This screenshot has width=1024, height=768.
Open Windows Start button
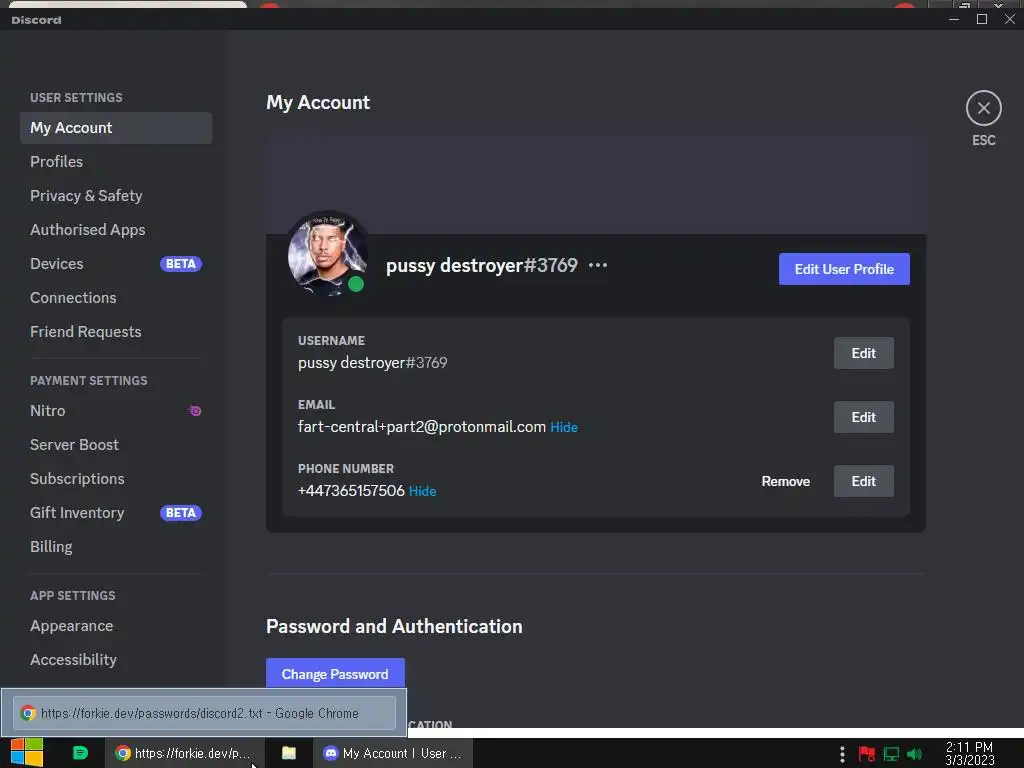coord(27,753)
